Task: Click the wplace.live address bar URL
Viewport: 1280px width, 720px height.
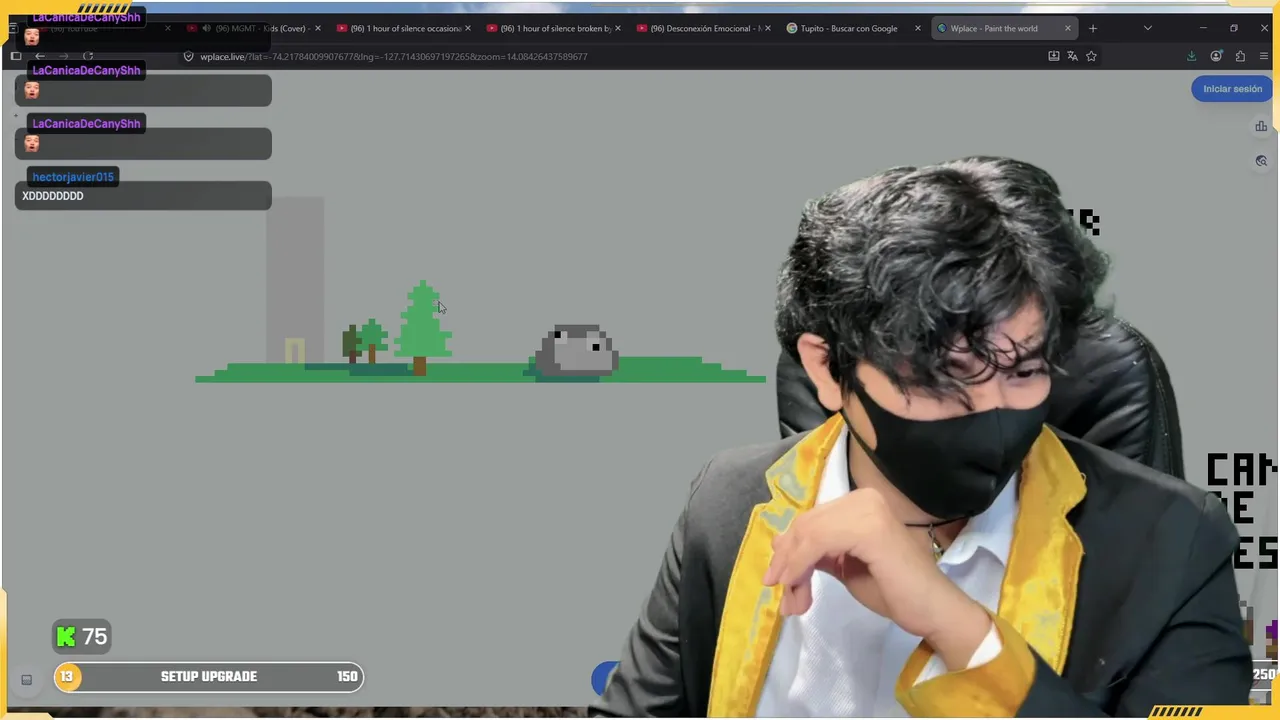Action: [393, 56]
